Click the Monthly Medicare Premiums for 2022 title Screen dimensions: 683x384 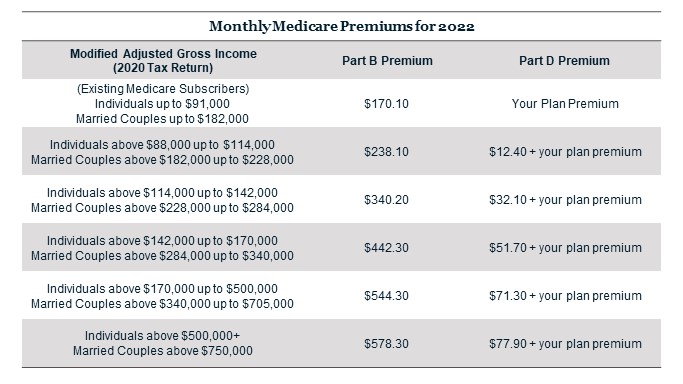(x=342, y=27)
